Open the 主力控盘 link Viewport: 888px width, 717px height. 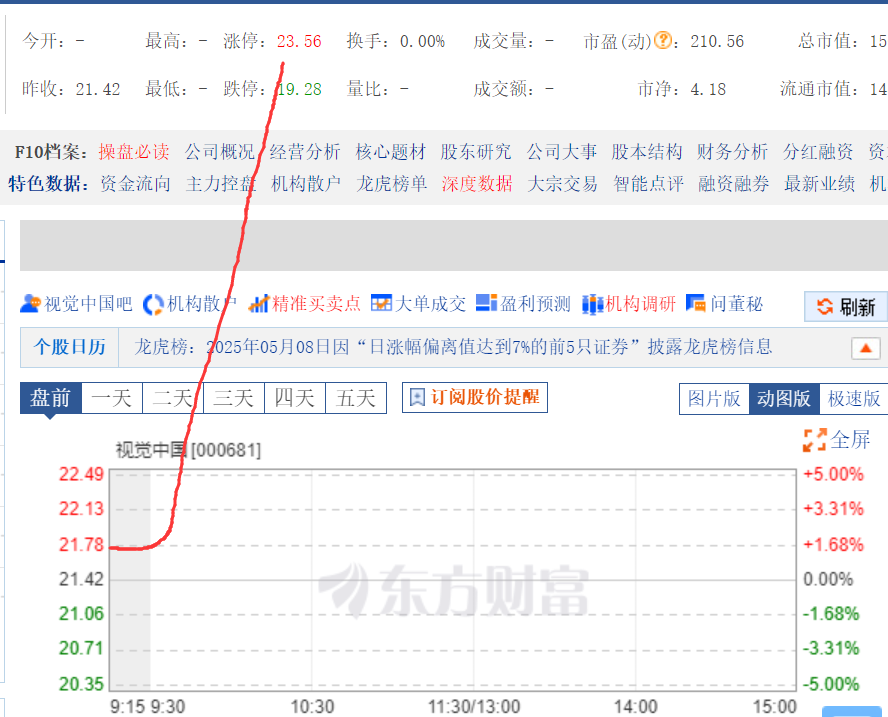click(221, 183)
